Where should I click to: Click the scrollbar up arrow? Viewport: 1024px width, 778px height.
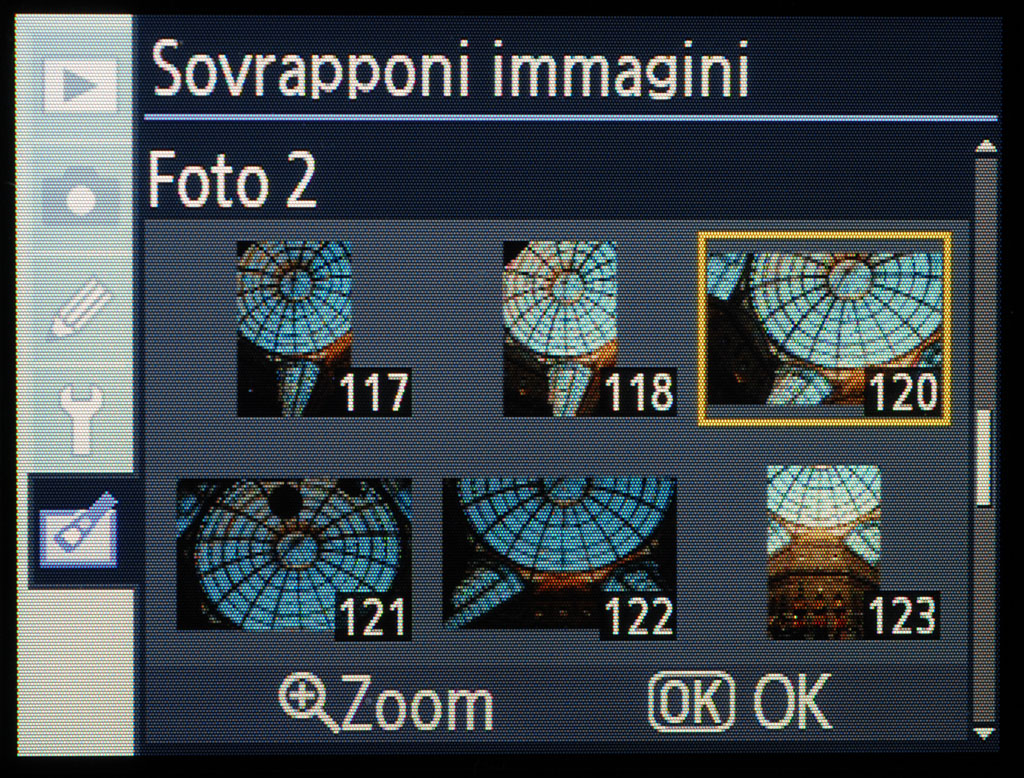[x=985, y=146]
